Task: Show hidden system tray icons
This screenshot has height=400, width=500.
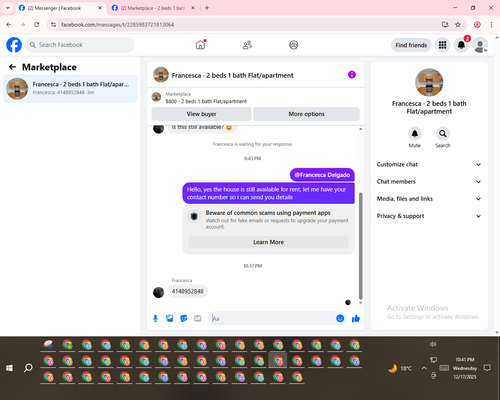Action: point(424,368)
